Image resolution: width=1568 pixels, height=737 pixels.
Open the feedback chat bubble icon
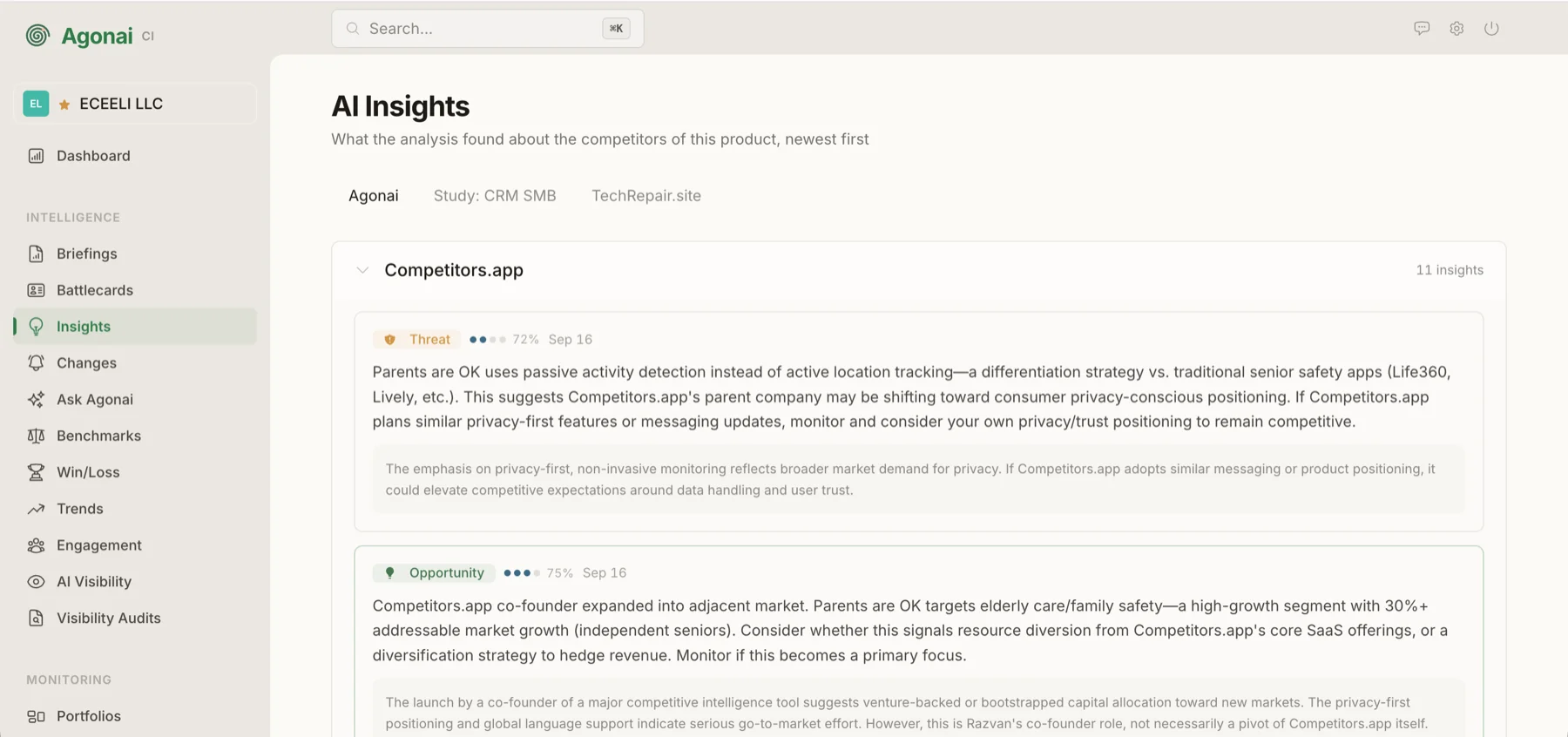pyautogui.click(x=1422, y=28)
